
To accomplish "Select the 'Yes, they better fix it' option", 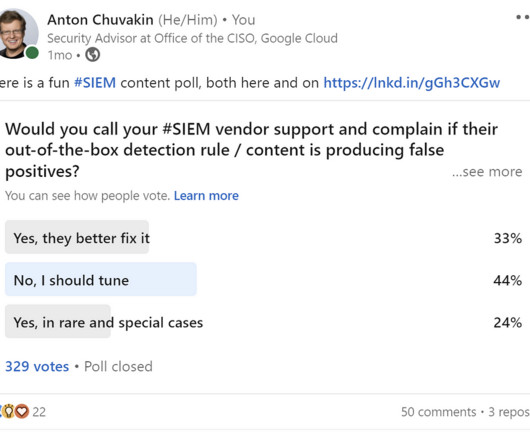I will tap(264, 237).
